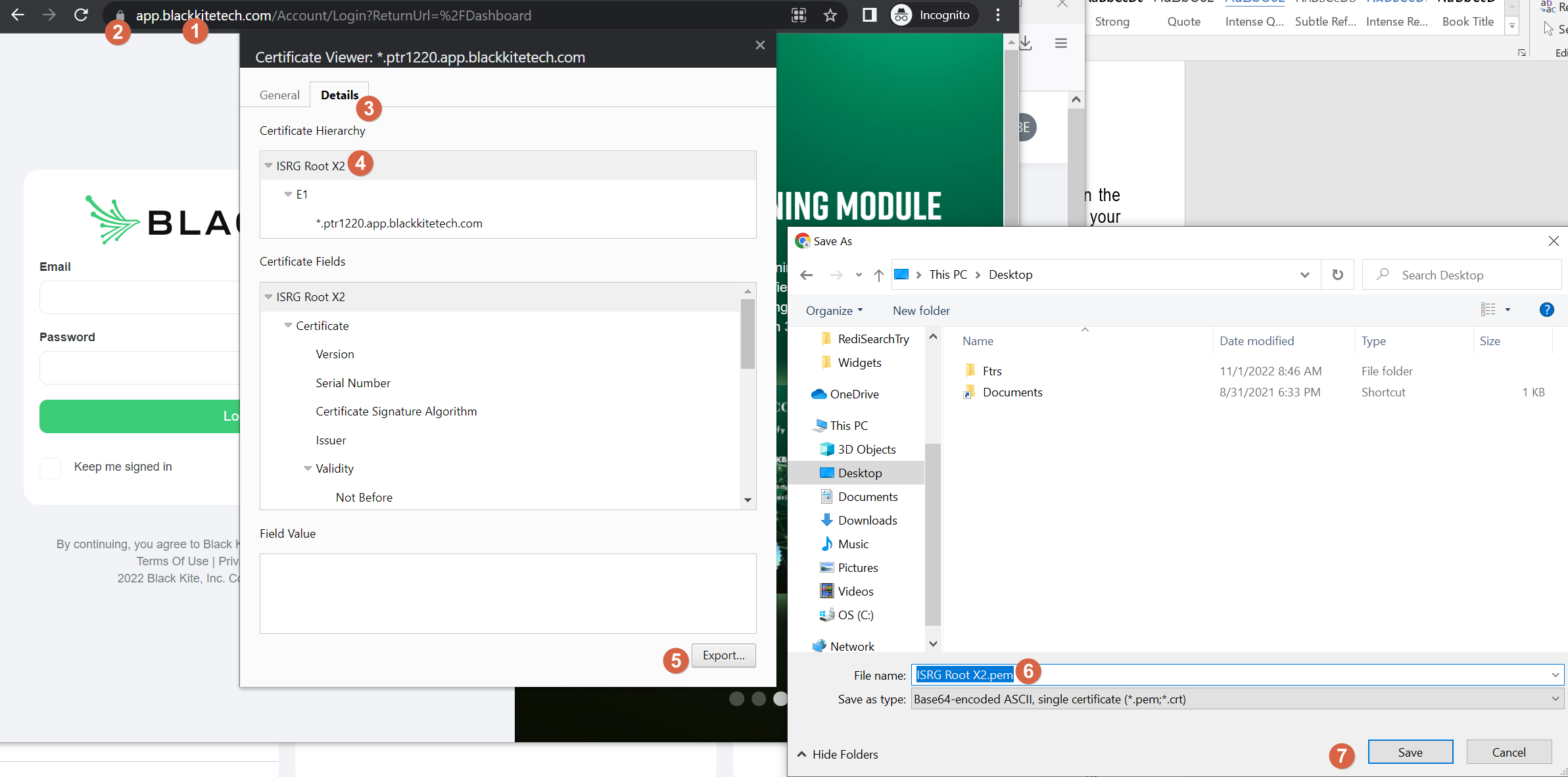Click Hide Folders toggle
Image resolution: width=1568 pixels, height=777 pixels.
(x=838, y=754)
